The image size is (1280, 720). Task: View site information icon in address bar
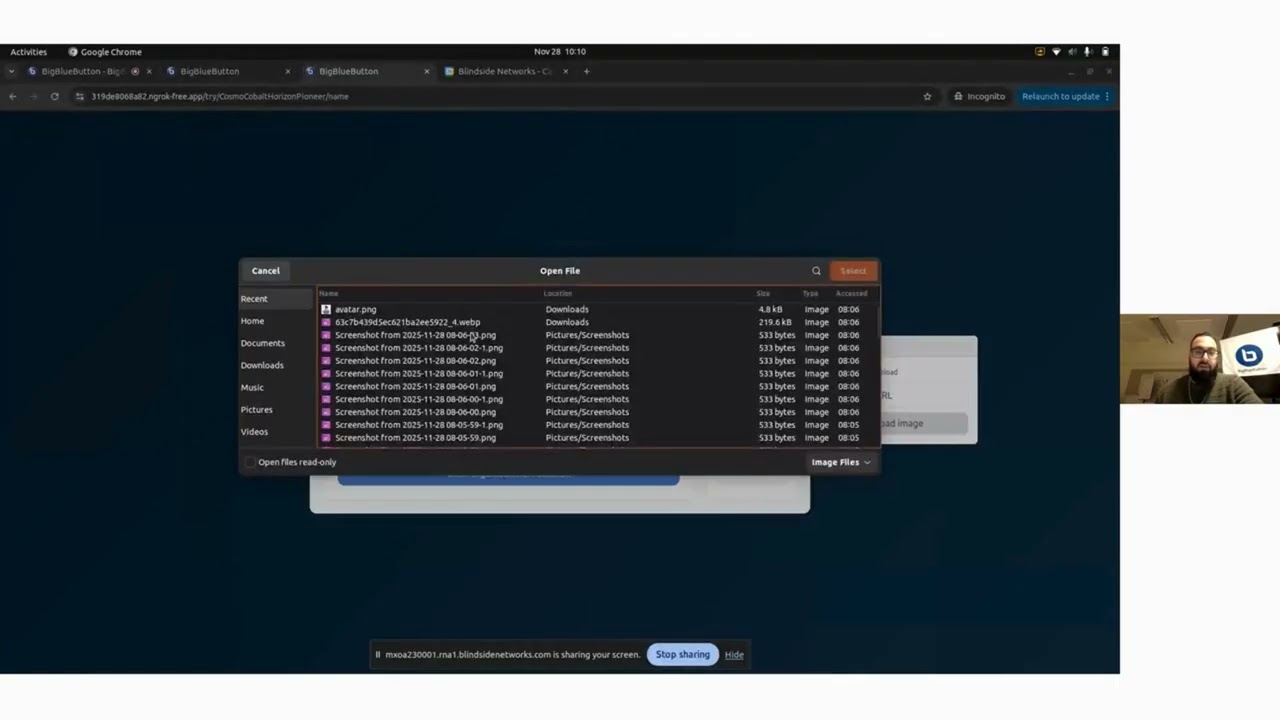tap(80, 96)
